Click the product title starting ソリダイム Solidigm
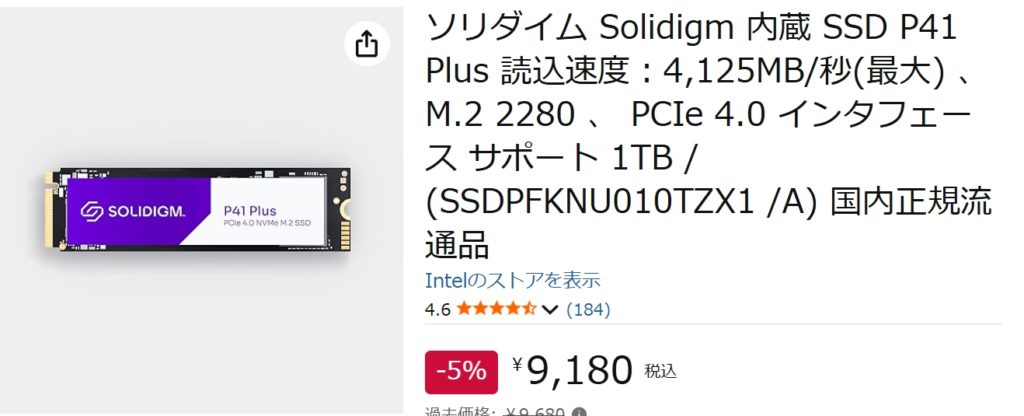Screen dimensions: 1024x416 [709, 136]
